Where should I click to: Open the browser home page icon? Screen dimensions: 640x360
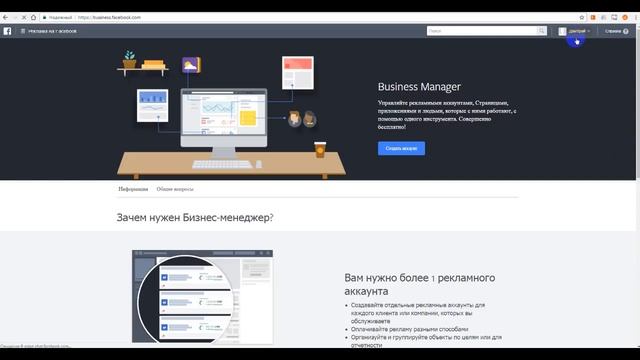point(33,18)
